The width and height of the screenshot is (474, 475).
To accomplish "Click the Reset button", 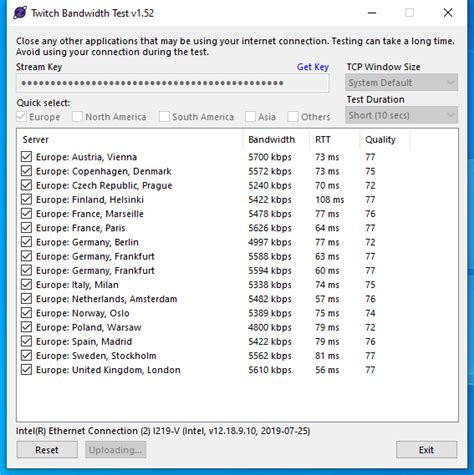I will [47, 450].
